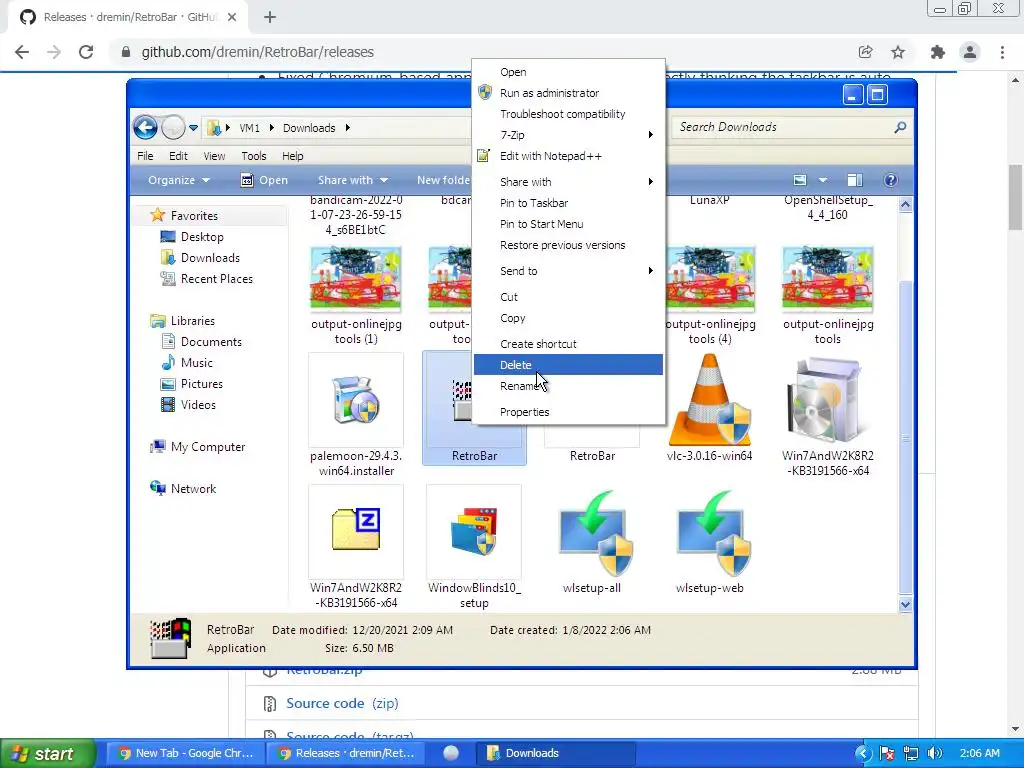Viewport: 1024px width, 768px height.
Task: Open Explorer help question mark icon
Action: [890, 180]
